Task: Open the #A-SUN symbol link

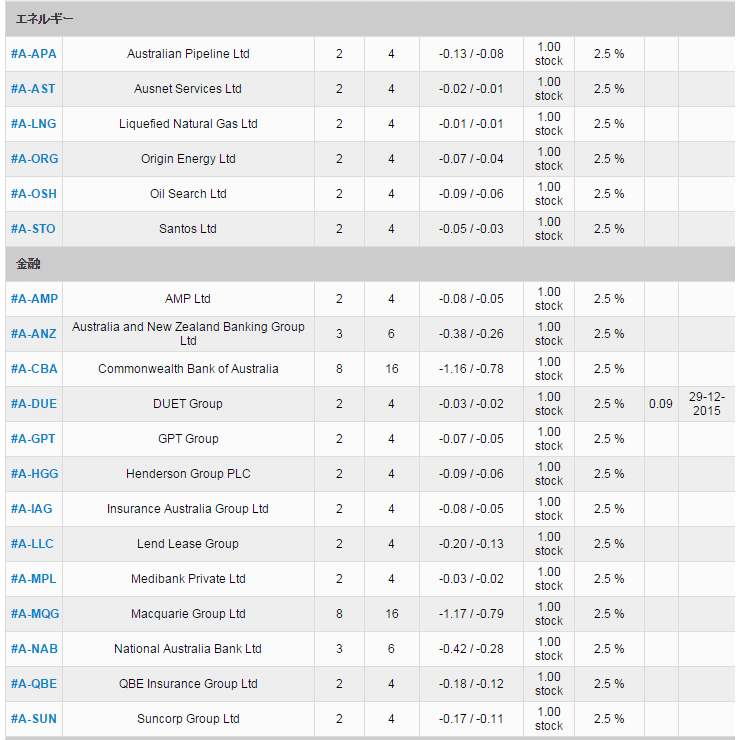Action: [34, 718]
